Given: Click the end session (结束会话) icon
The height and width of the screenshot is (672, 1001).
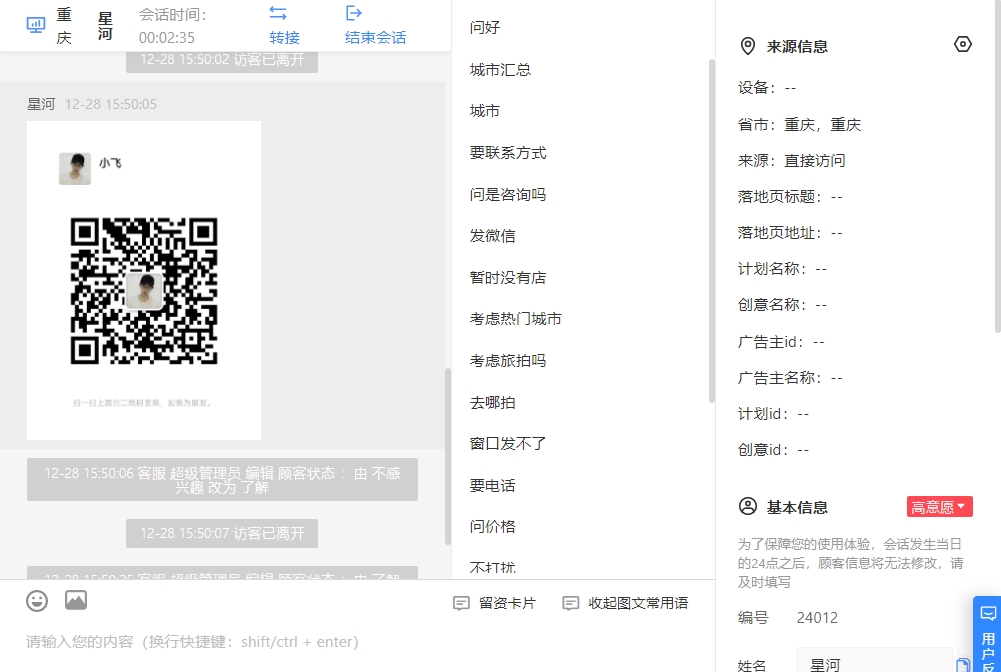Looking at the screenshot, I should pos(354,13).
